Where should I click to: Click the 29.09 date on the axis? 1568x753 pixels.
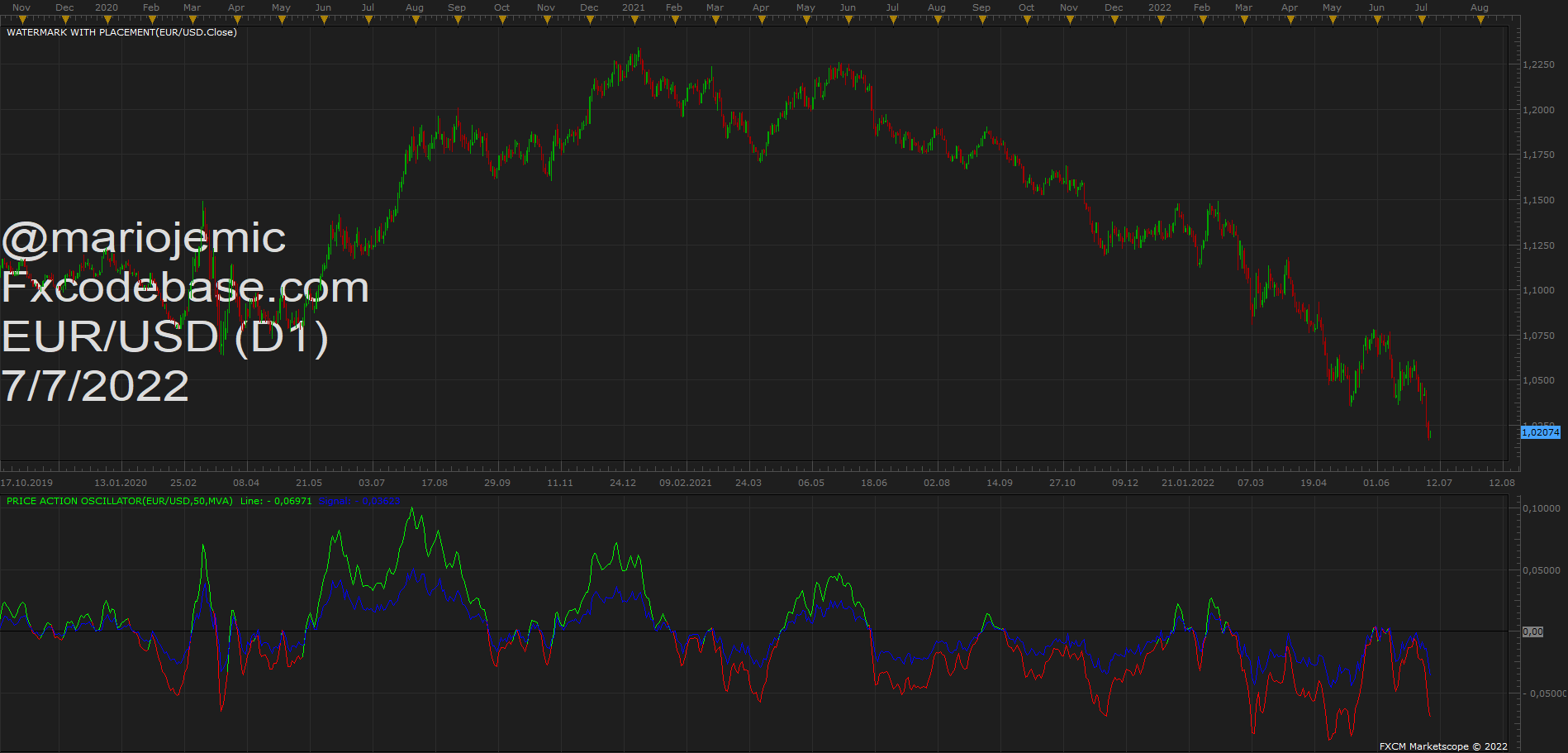pos(497,483)
